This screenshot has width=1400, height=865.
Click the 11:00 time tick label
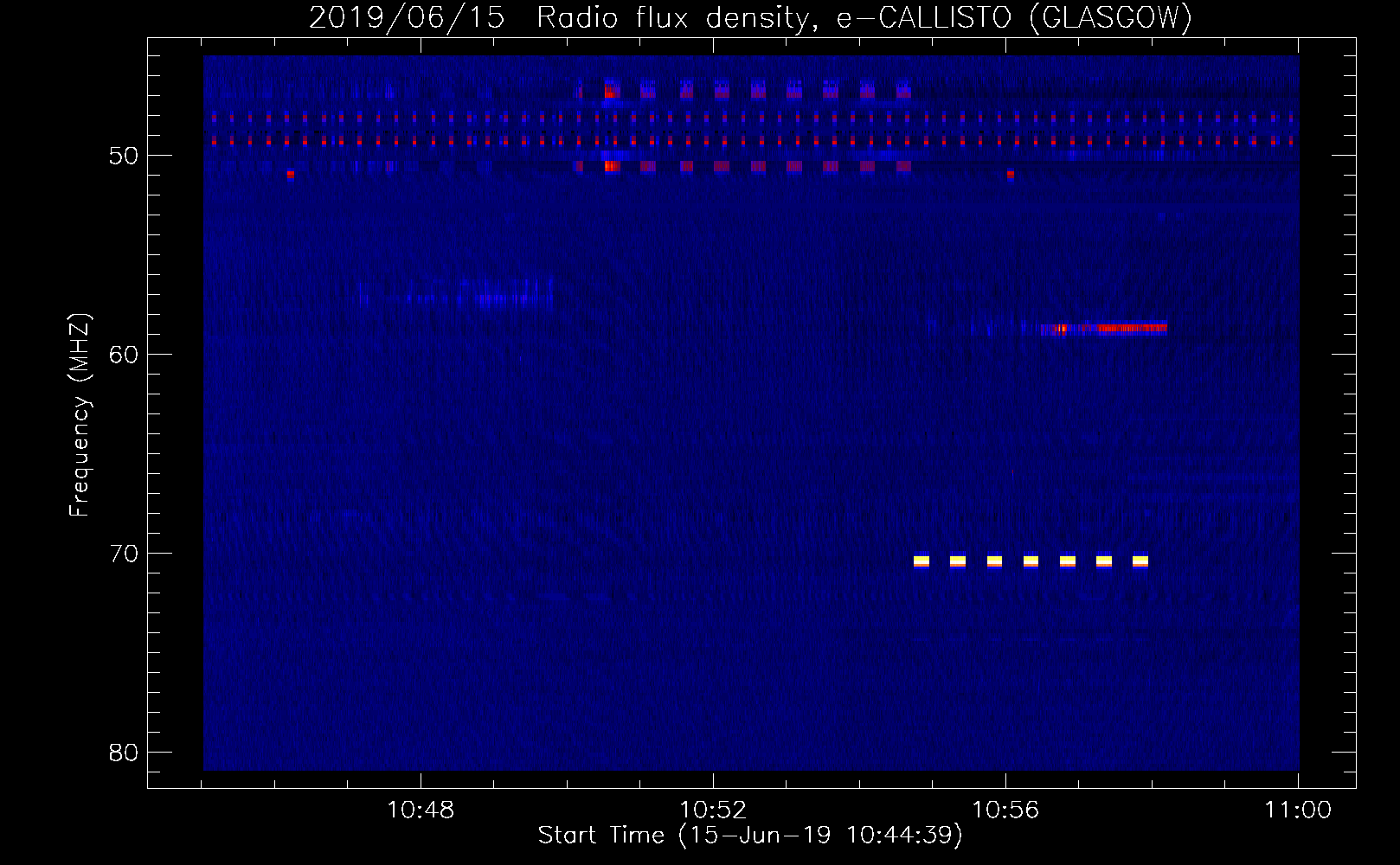[1298, 811]
